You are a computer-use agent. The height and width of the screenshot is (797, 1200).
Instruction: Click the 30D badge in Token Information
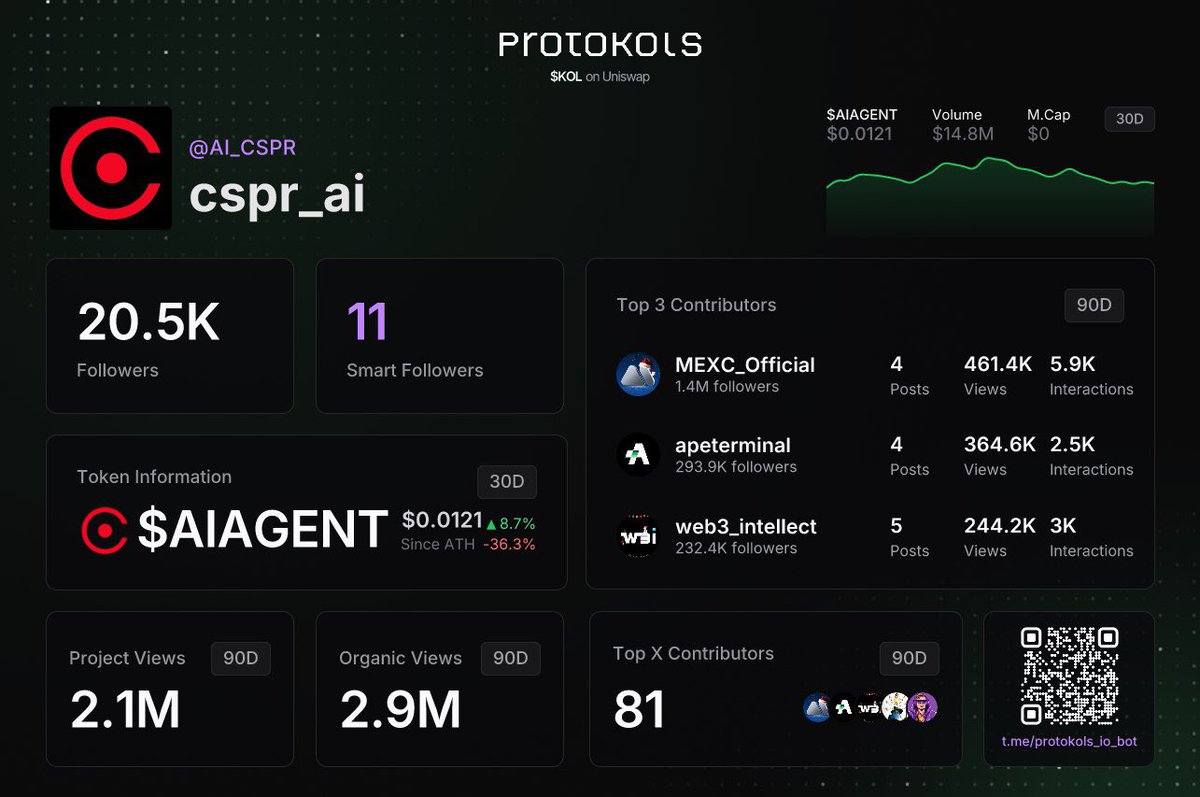point(506,482)
